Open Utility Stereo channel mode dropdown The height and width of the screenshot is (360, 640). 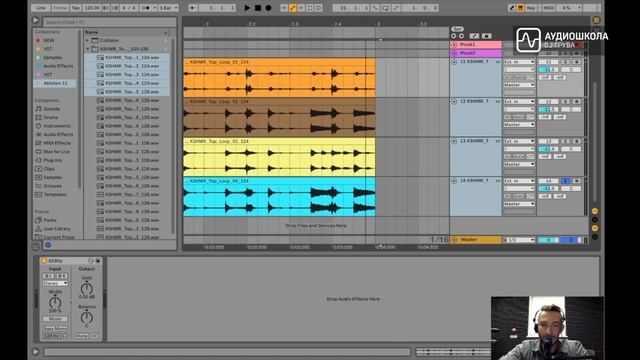(55, 283)
